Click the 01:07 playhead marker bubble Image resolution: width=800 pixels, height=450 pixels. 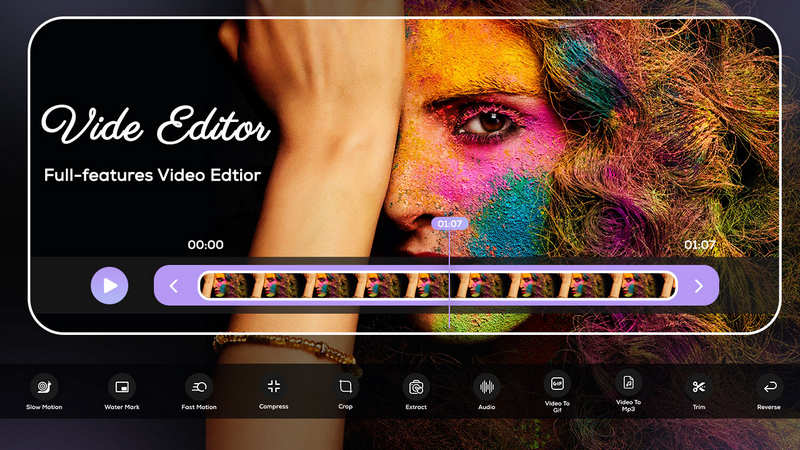(x=449, y=223)
